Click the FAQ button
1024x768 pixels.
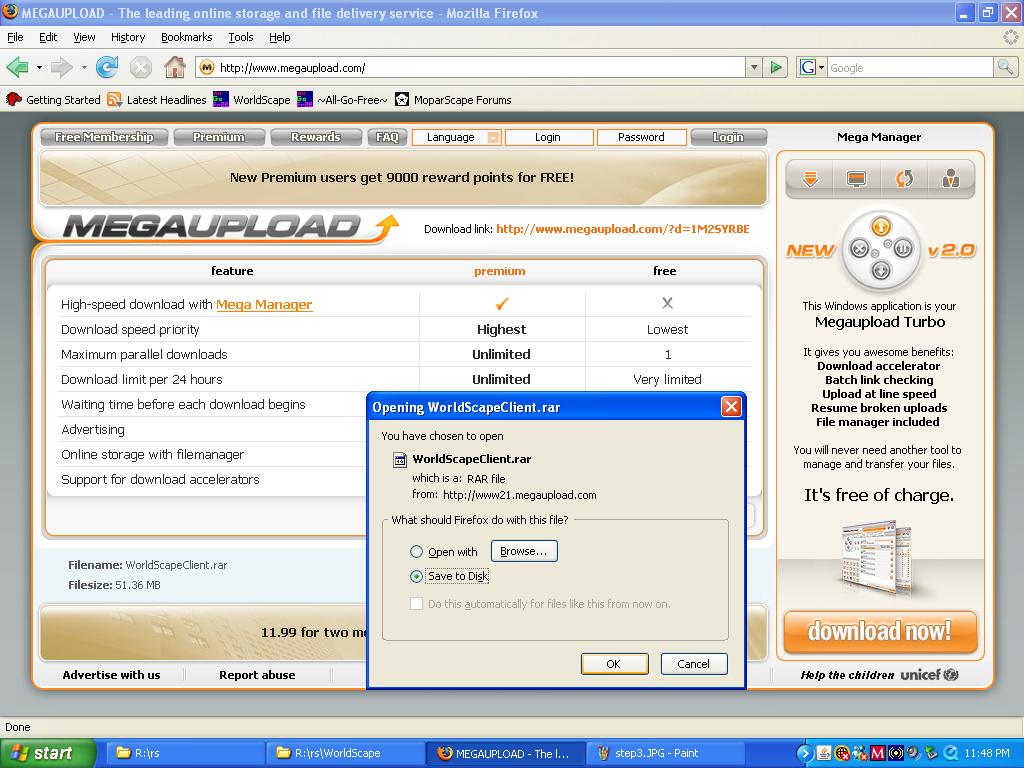click(x=387, y=137)
